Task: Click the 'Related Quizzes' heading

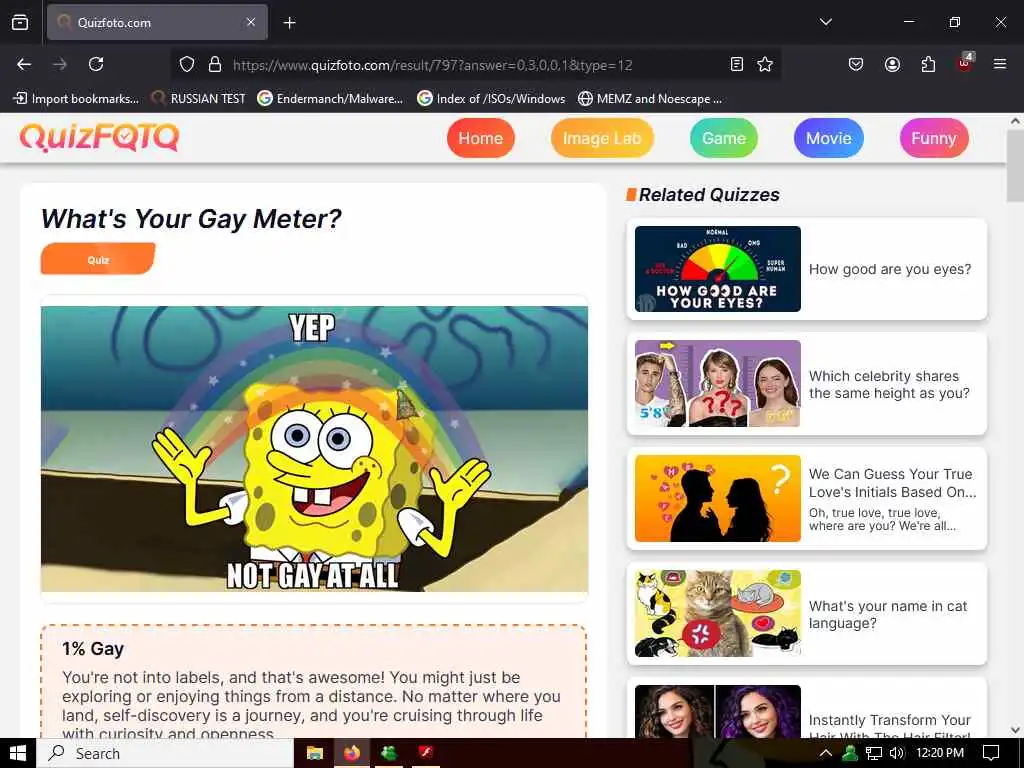Action: pyautogui.click(x=709, y=195)
